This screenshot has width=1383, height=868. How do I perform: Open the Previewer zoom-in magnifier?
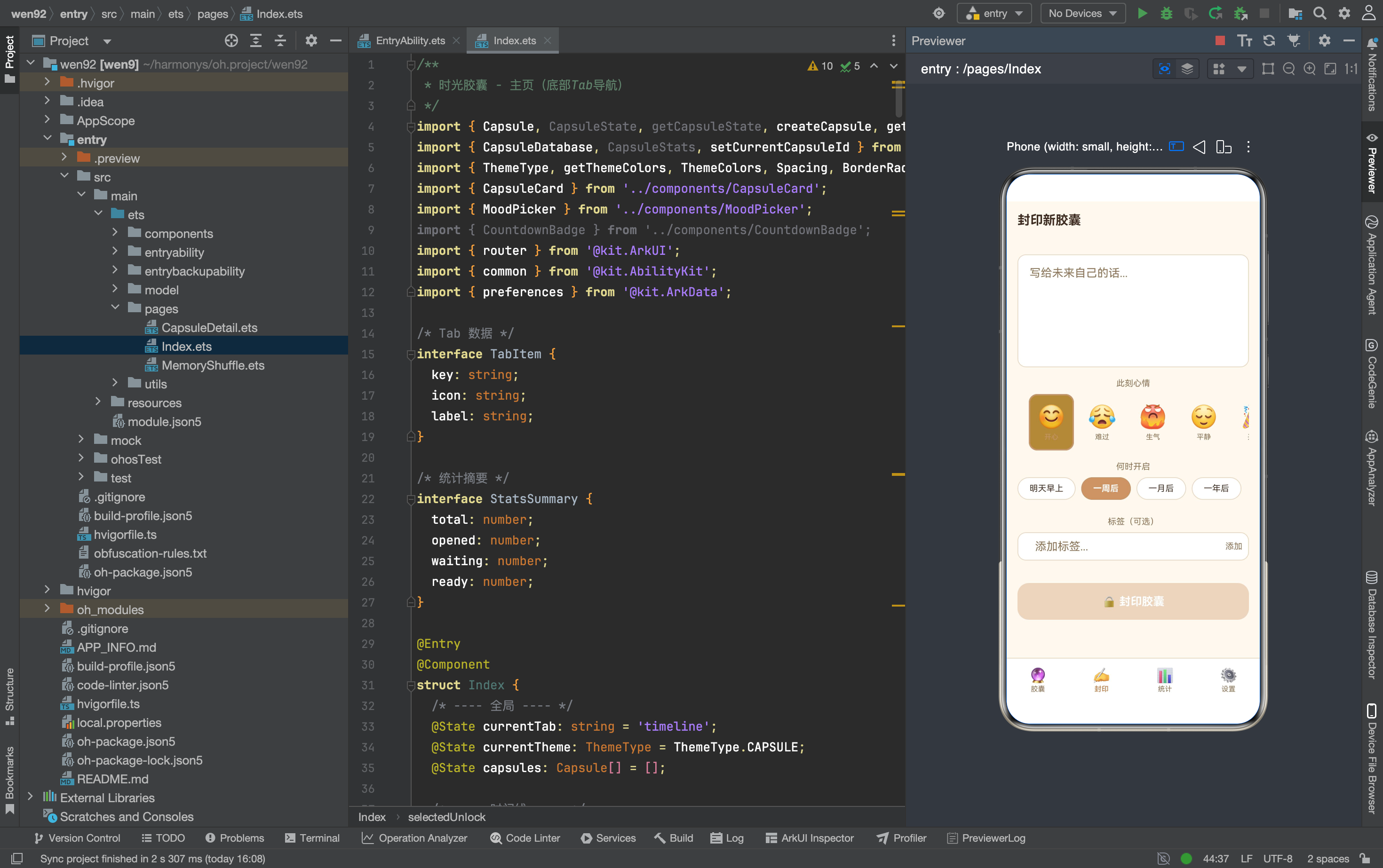[x=1310, y=69]
